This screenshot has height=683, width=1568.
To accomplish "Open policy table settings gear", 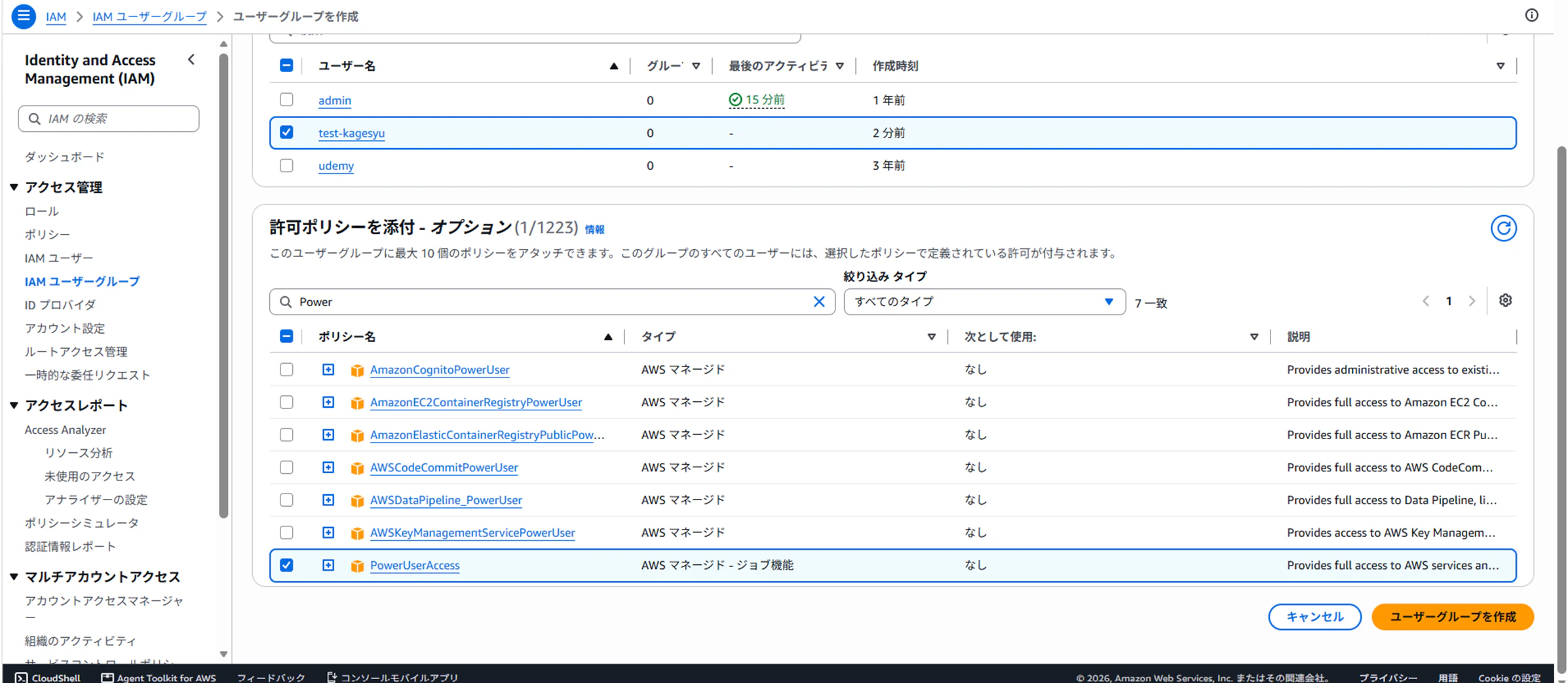I will click(x=1505, y=300).
